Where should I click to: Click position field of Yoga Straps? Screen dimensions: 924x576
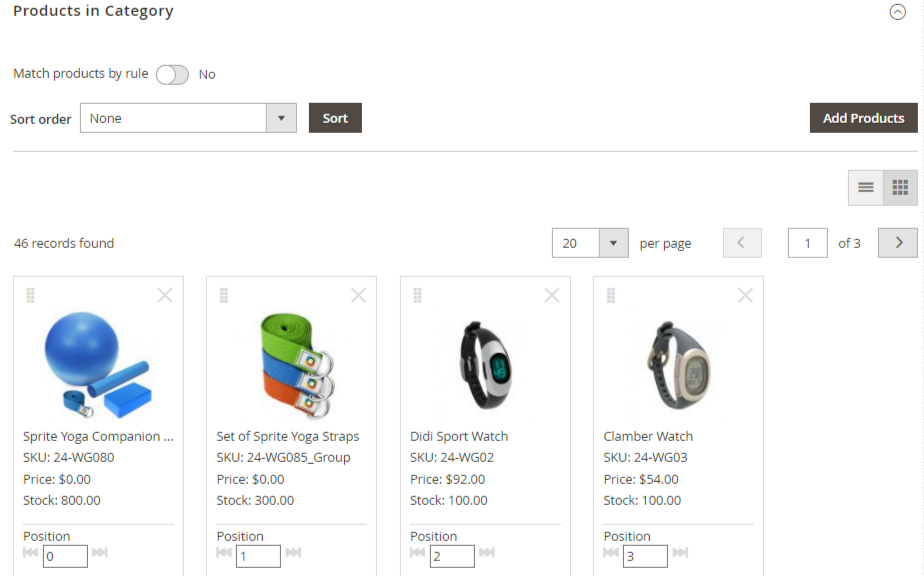pyautogui.click(x=258, y=556)
